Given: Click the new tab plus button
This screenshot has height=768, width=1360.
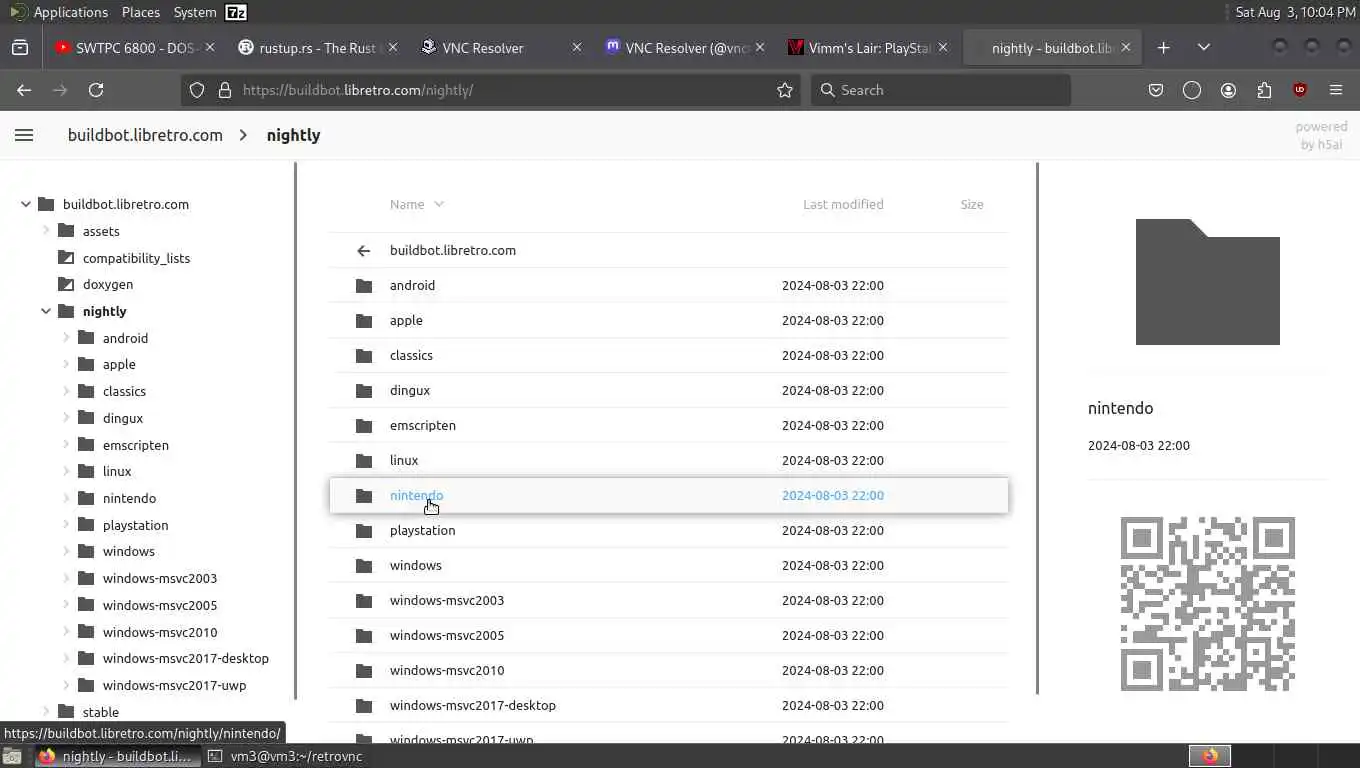Looking at the screenshot, I should pyautogui.click(x=1163, y=47).
